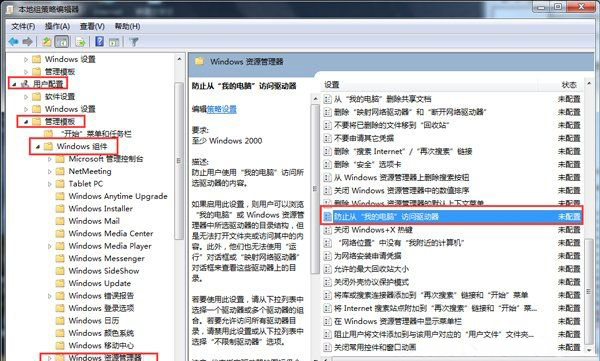Click the Forward arrow toolbar icon

pos(27,41)
